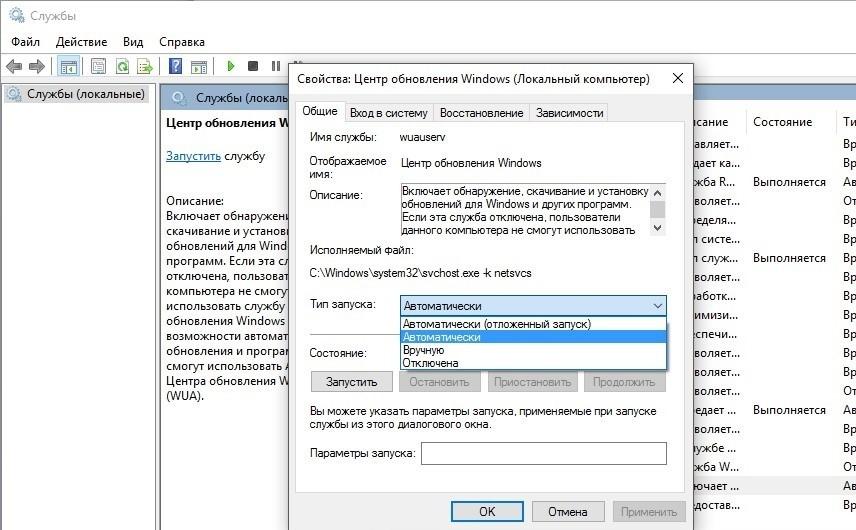Screen dimensions: 856x530
Task: Click the Состояние column header in the services list
Action: point(782,122)
